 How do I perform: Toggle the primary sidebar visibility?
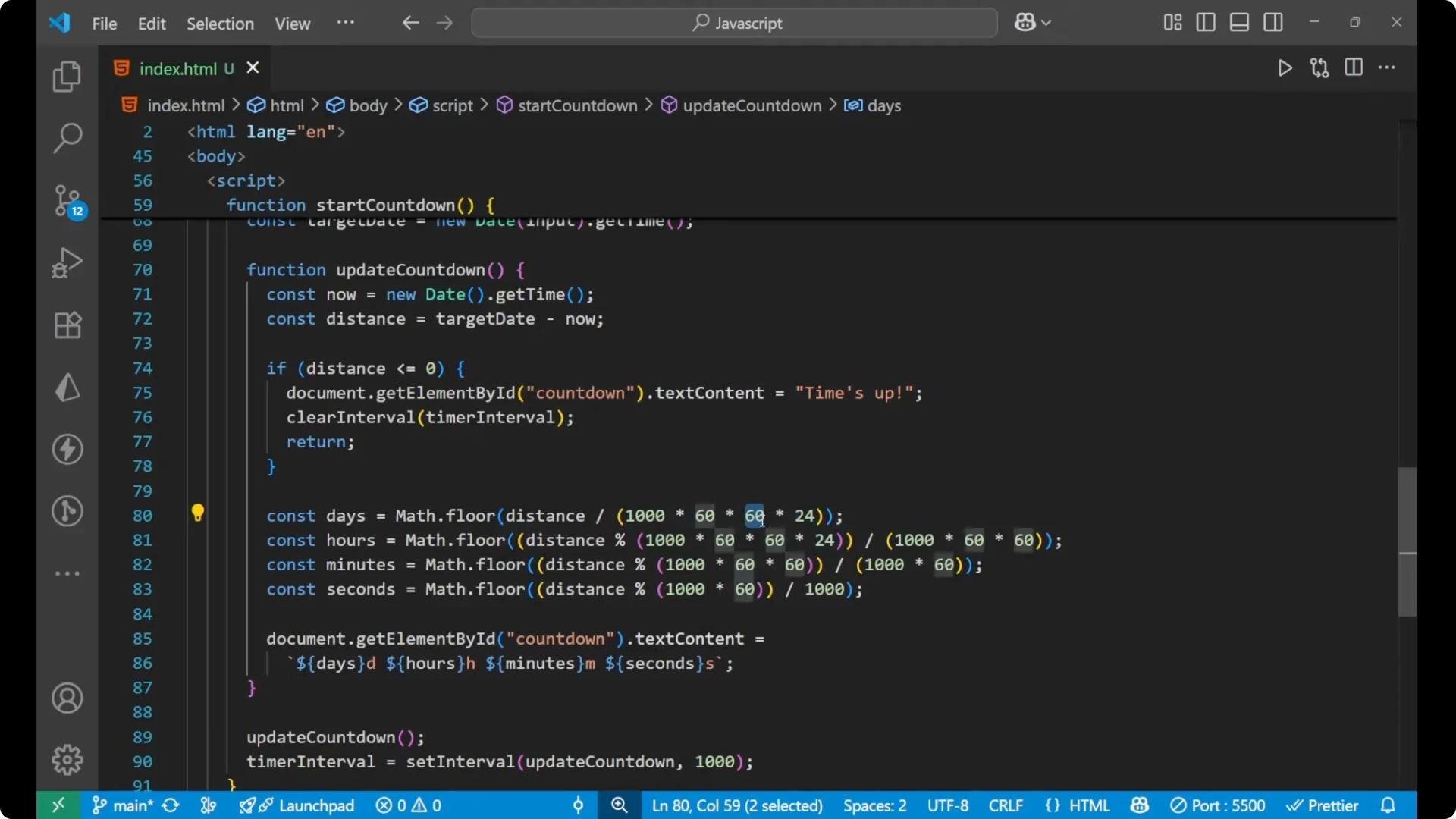(1205, 22)
